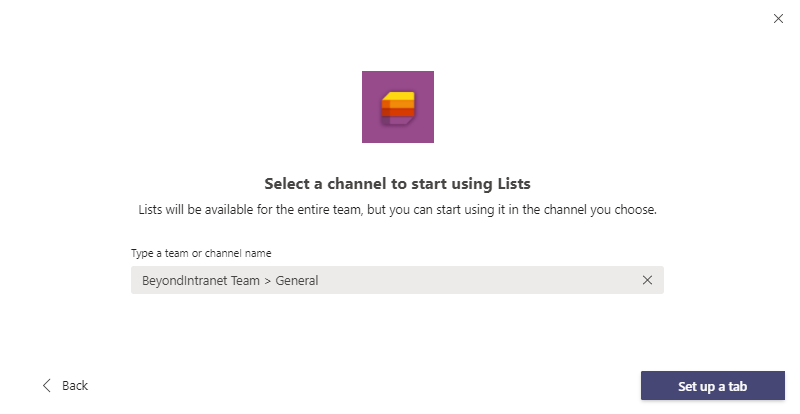Click the Type a team or channel name label
The height and width of the screenshot is (414, 800).
point(201,253)
